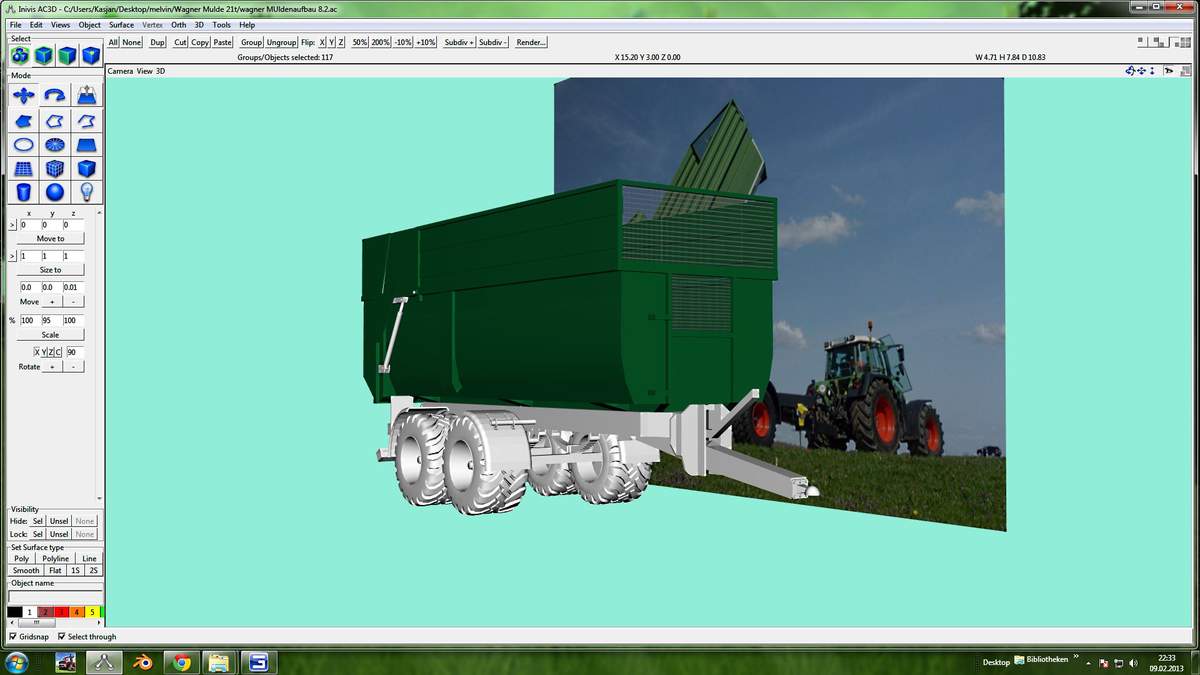Pick the Sphere primitive tool

point(55,192)
